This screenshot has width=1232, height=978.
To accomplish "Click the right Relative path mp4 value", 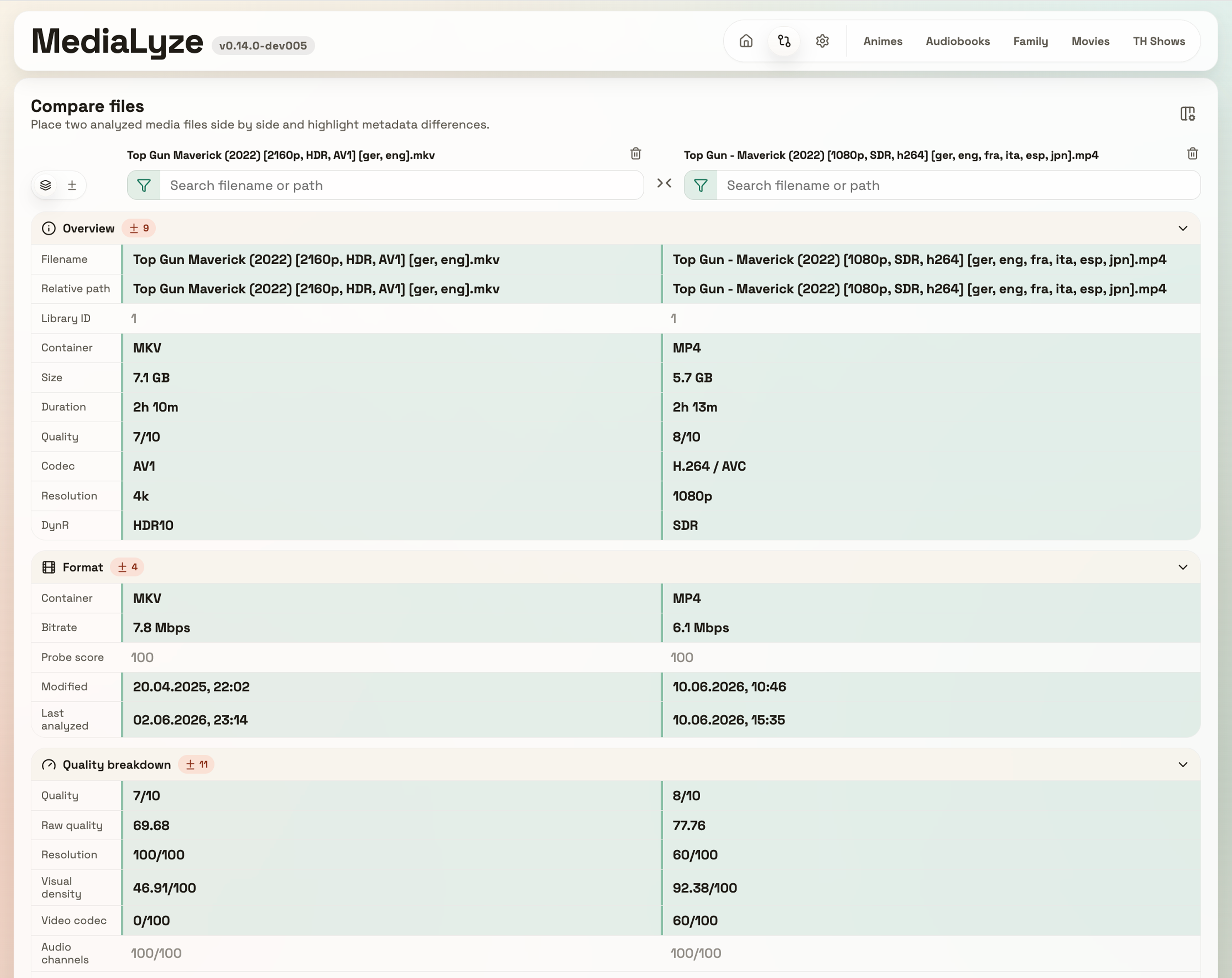I will point(919,289).
